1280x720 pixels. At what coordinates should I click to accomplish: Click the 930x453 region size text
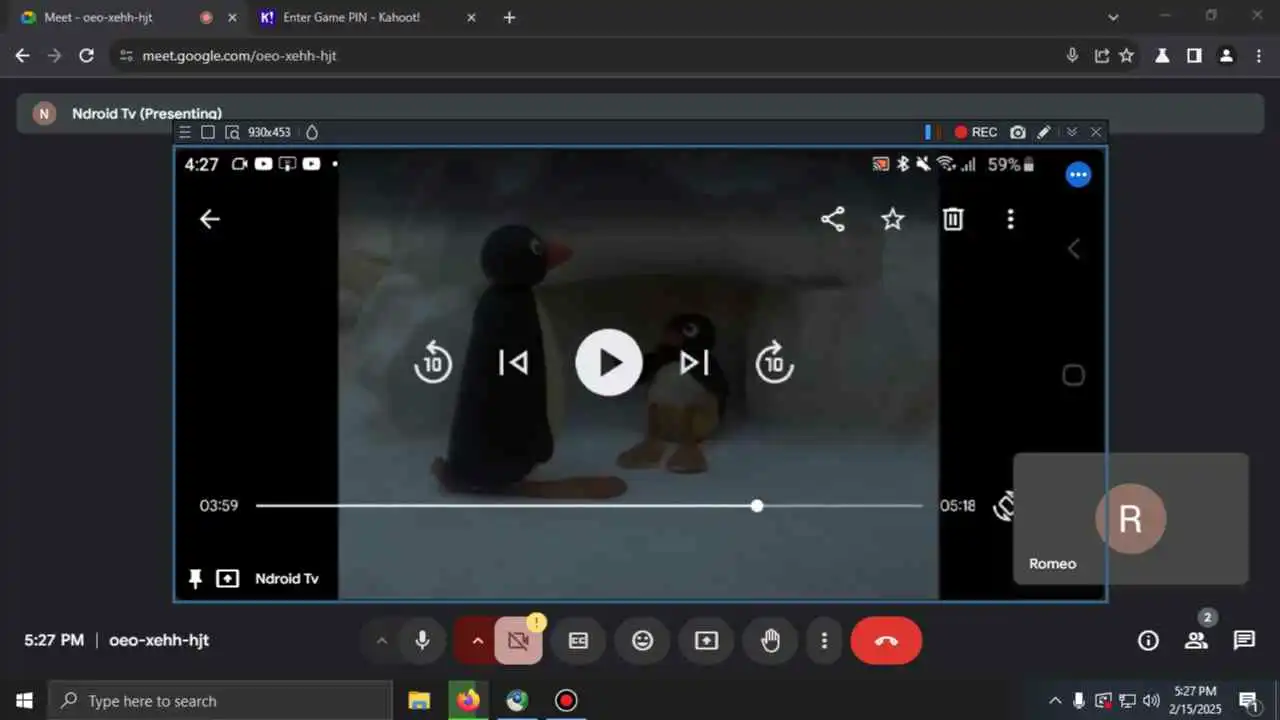269,132
